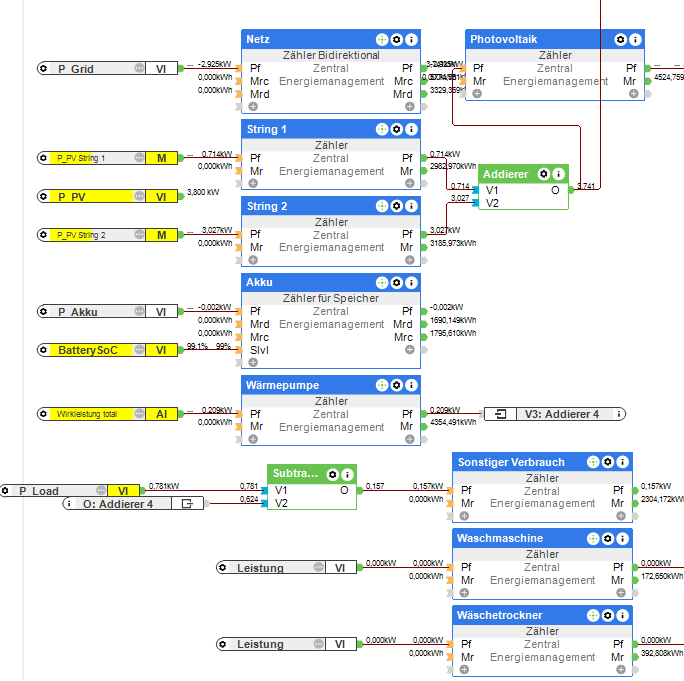Click info icon on Addierer block
The image size is (684, 681).
pyautogui.click(x=558, y=174)
